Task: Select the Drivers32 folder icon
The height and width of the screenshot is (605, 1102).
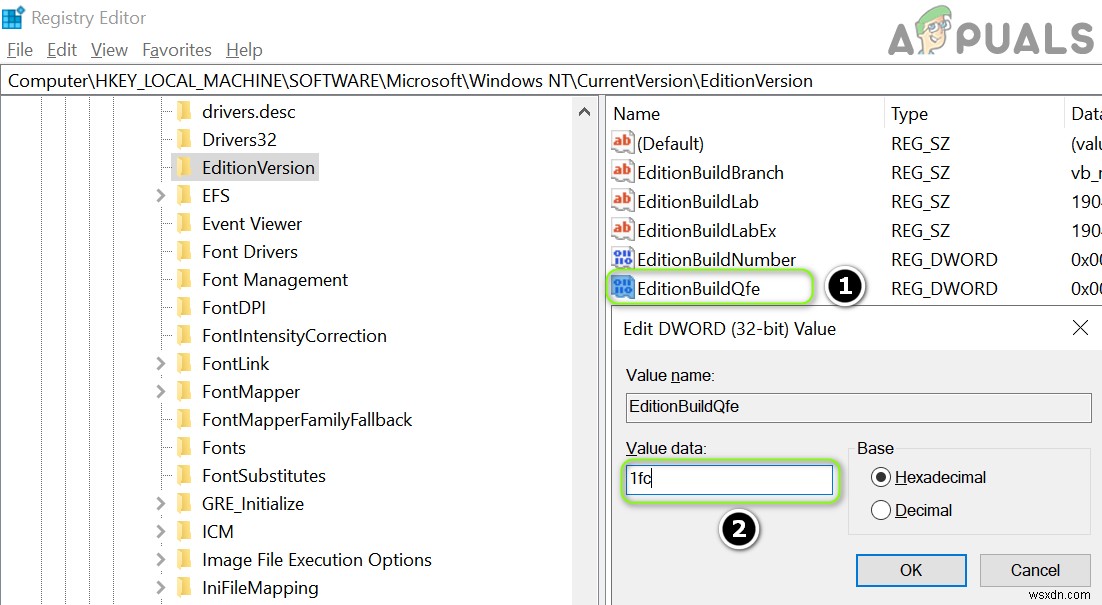Action: 184,139
